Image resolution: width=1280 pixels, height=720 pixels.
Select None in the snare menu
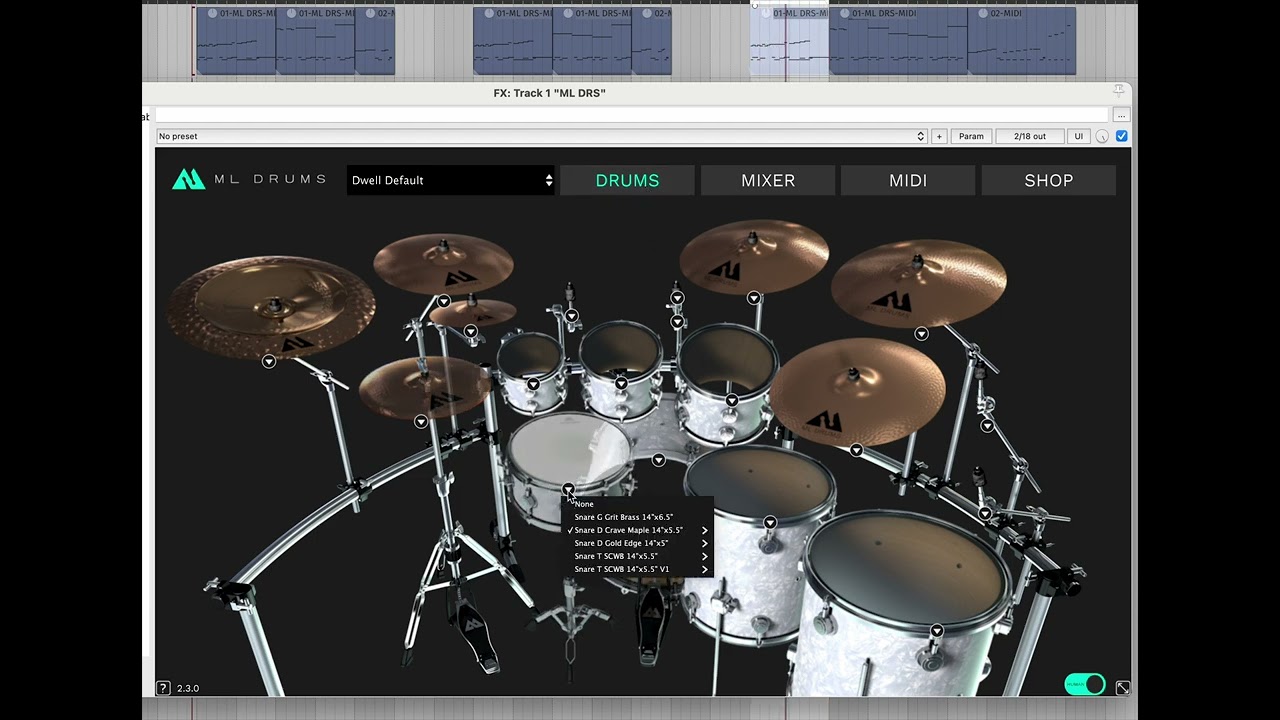point(638,504)
